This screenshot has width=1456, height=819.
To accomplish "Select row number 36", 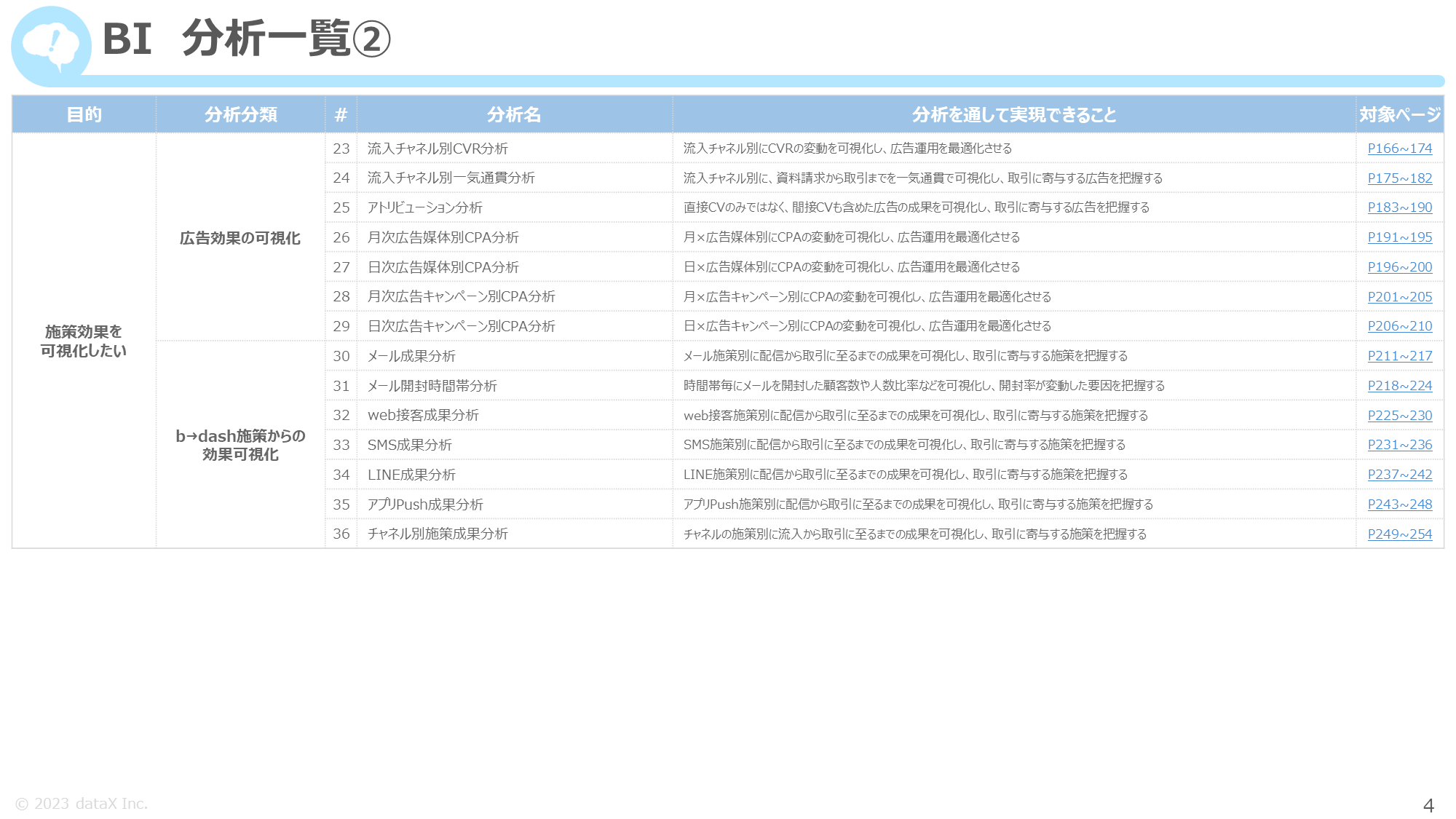I will click(x=341, y=534).
